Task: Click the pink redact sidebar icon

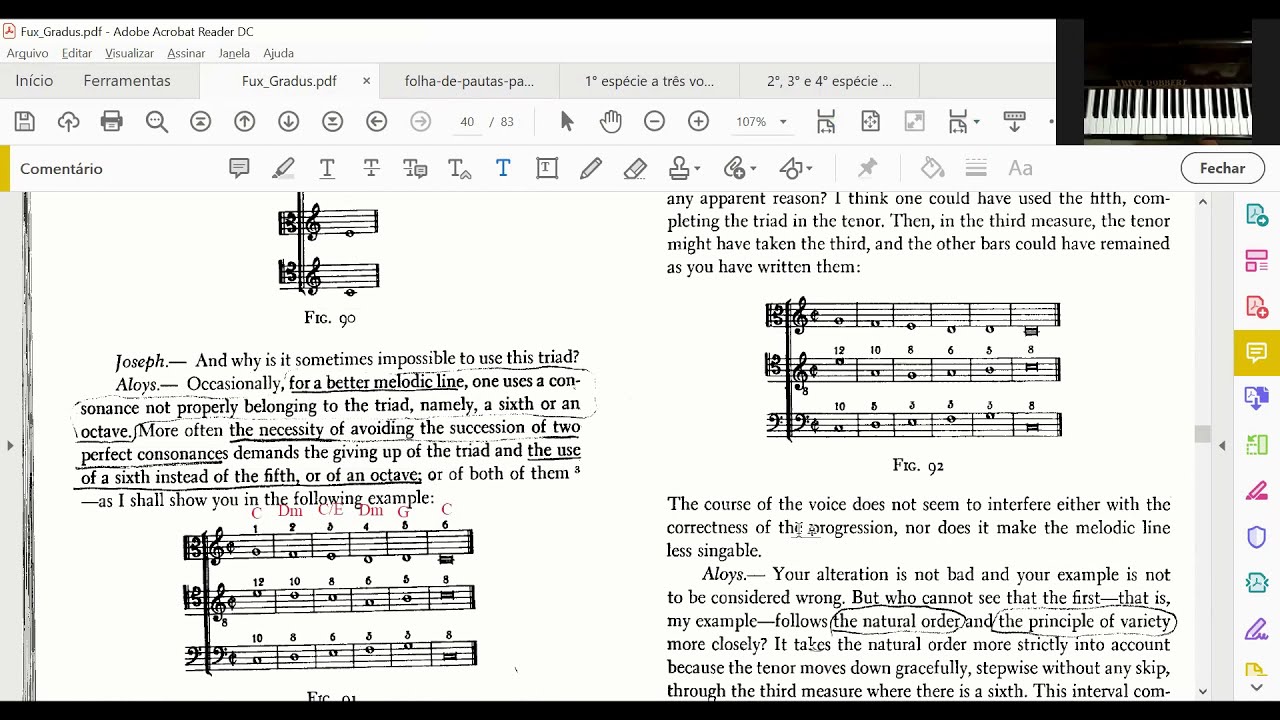Action: click(1257, 491)
